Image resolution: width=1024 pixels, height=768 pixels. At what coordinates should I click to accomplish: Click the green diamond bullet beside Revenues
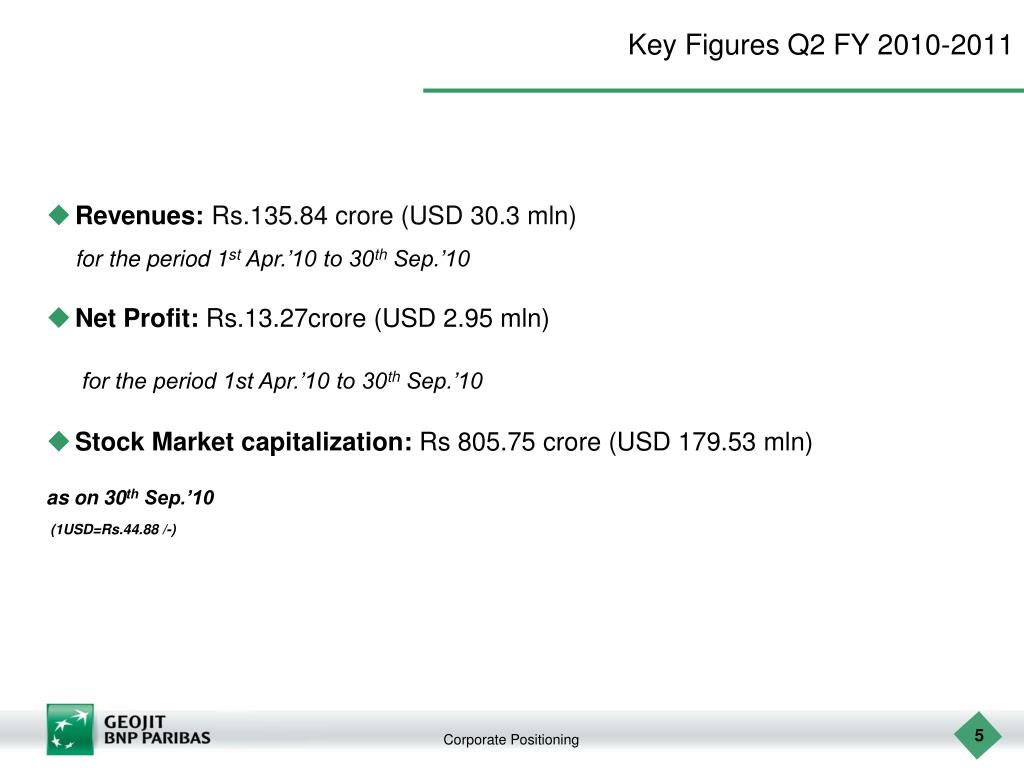coord(59,215)
